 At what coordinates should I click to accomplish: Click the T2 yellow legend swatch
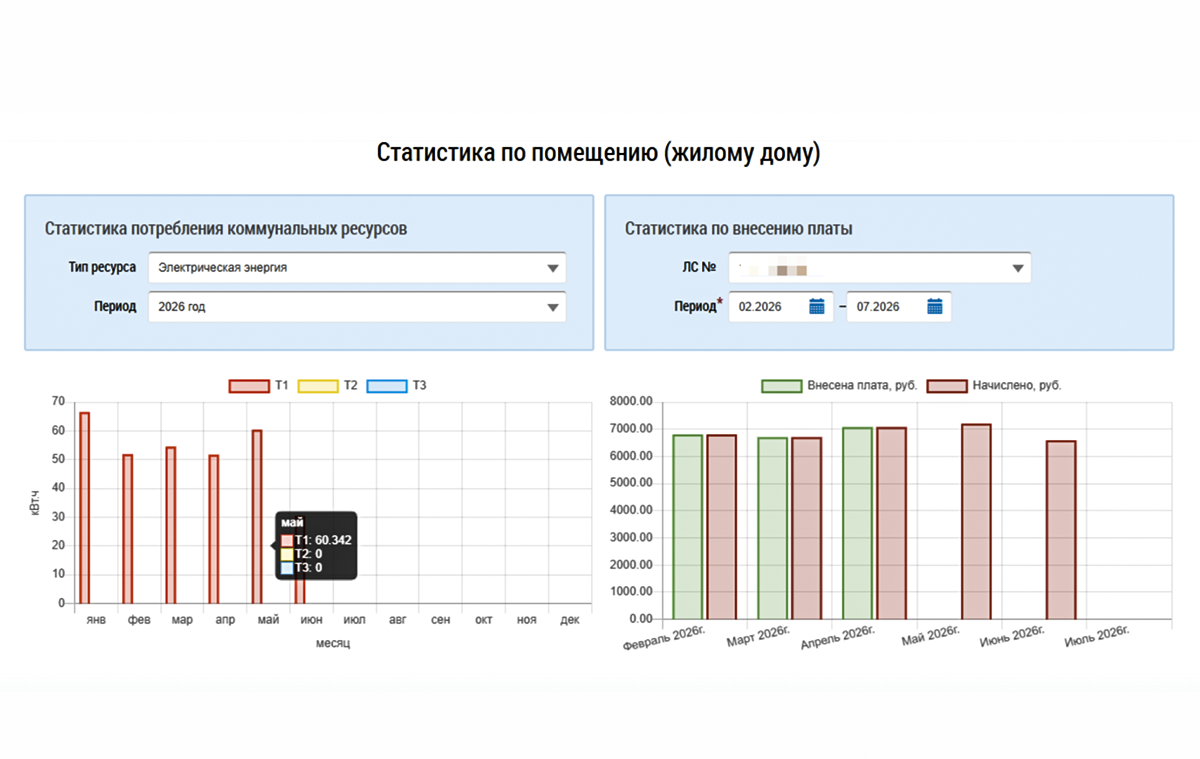tap(318, 385)
